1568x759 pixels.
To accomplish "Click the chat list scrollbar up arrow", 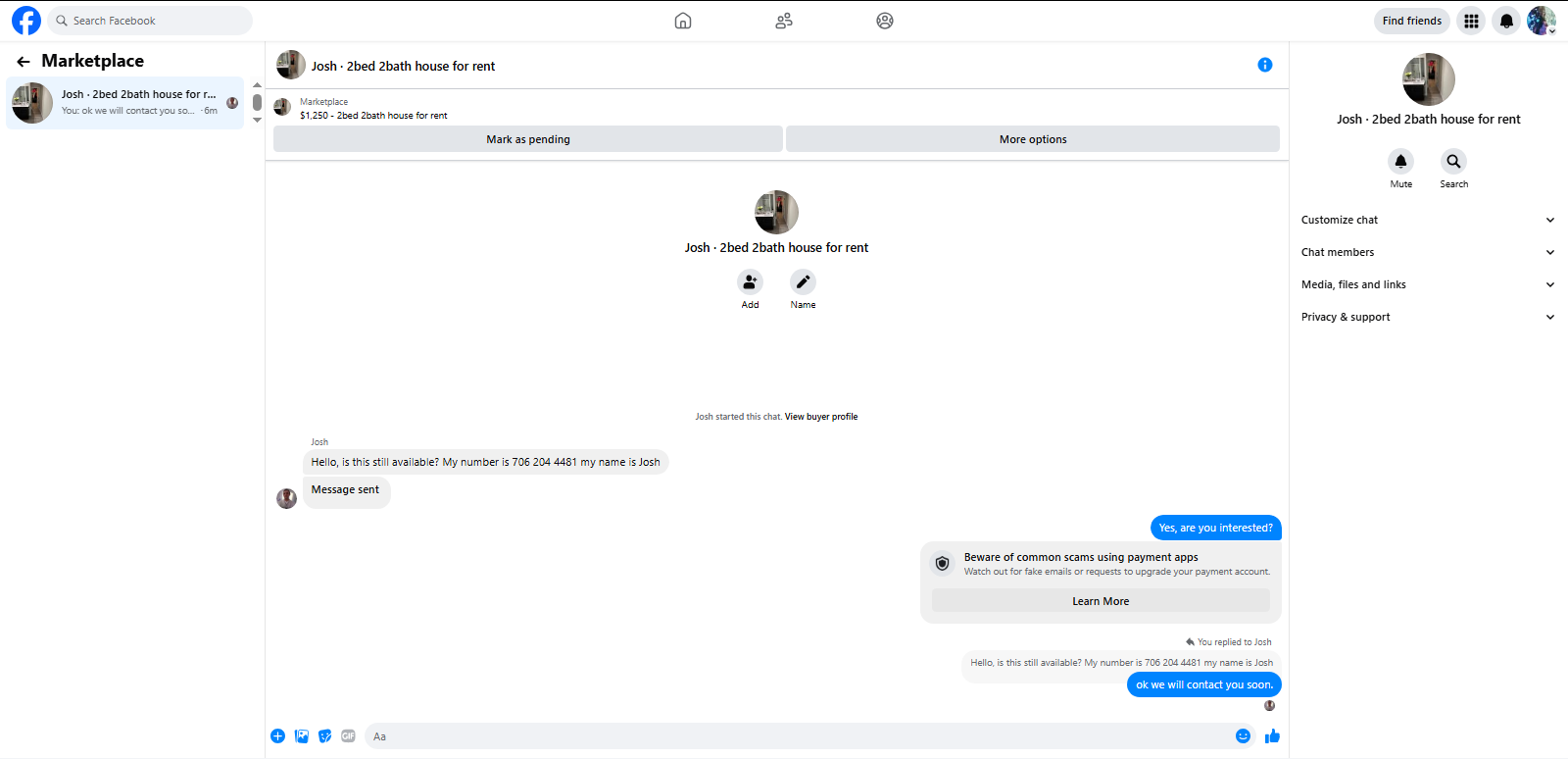I will pos(257,85).
